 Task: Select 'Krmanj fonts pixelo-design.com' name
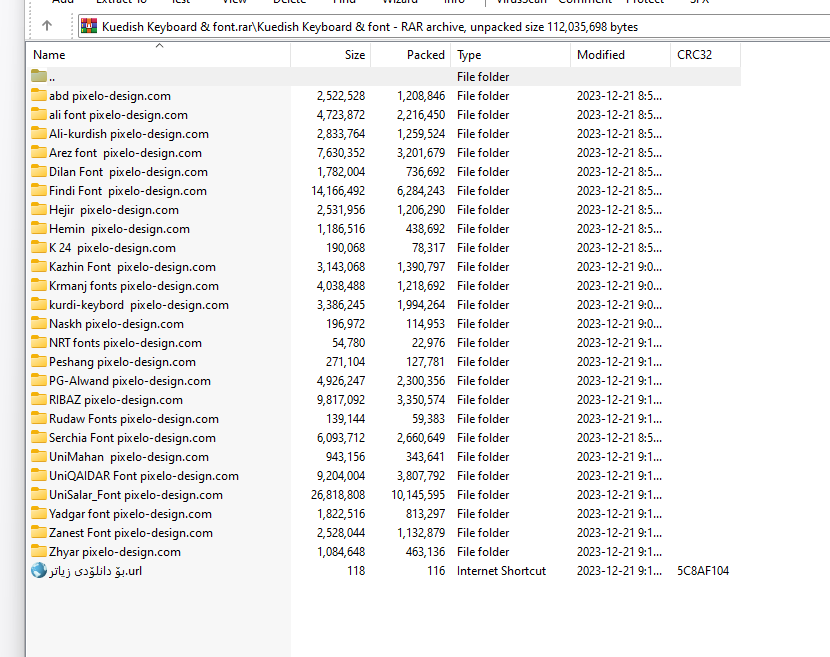pos(134,286)
